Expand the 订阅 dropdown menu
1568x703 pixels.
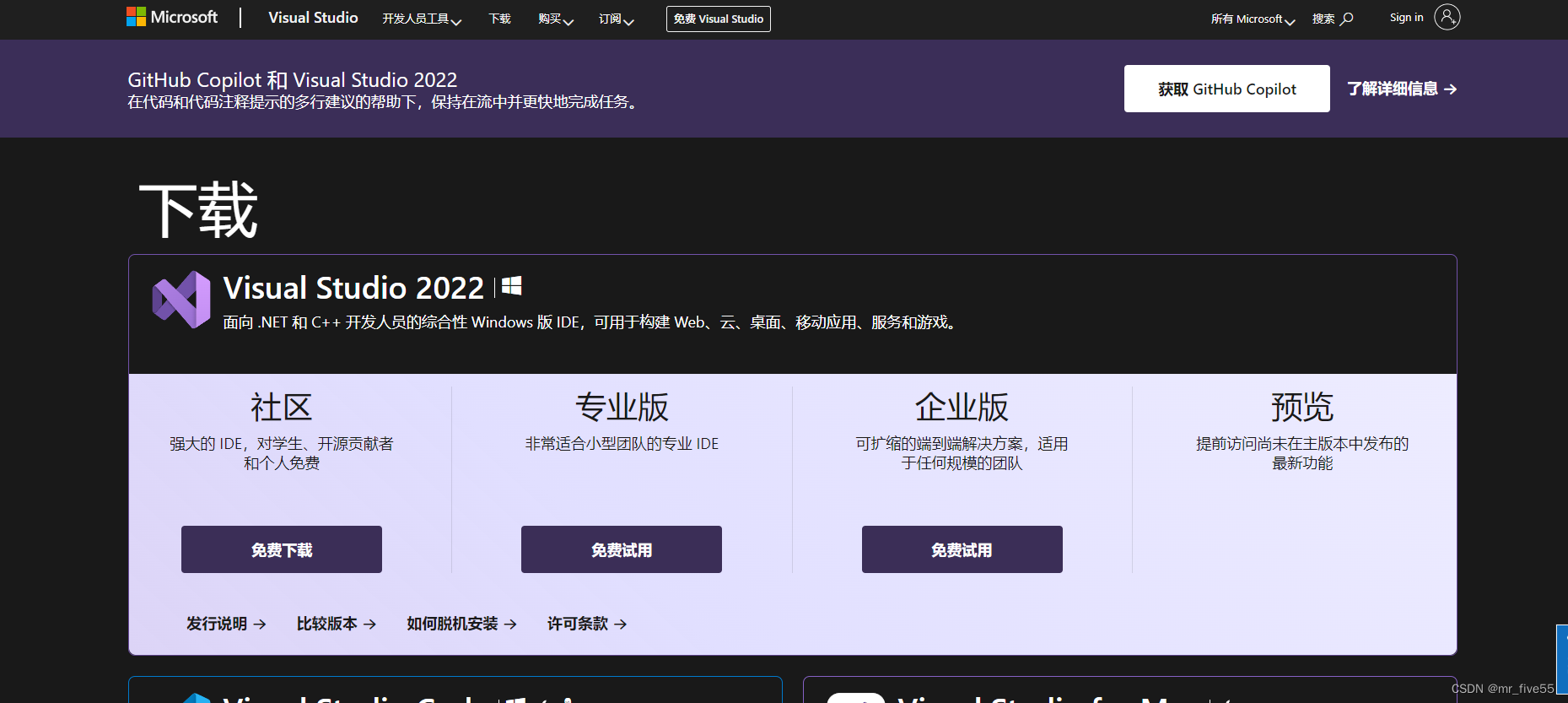coord(617,19)
